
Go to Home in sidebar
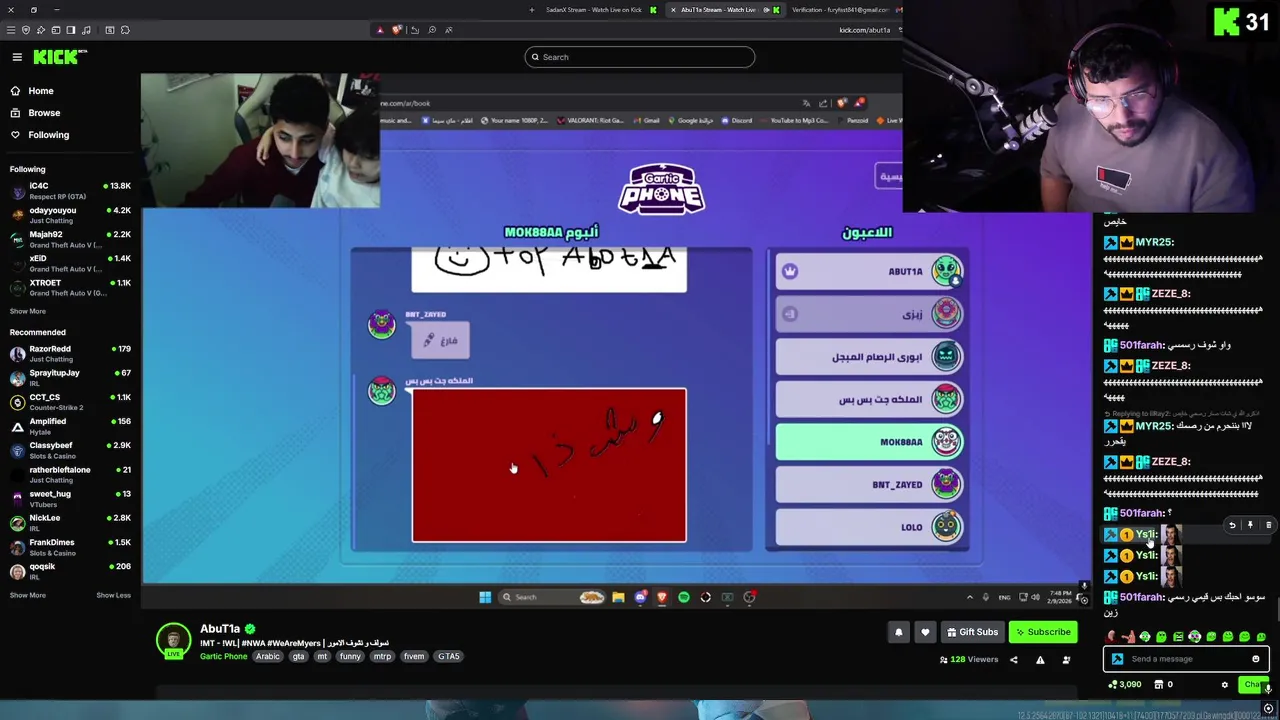(x=41, y=91)
